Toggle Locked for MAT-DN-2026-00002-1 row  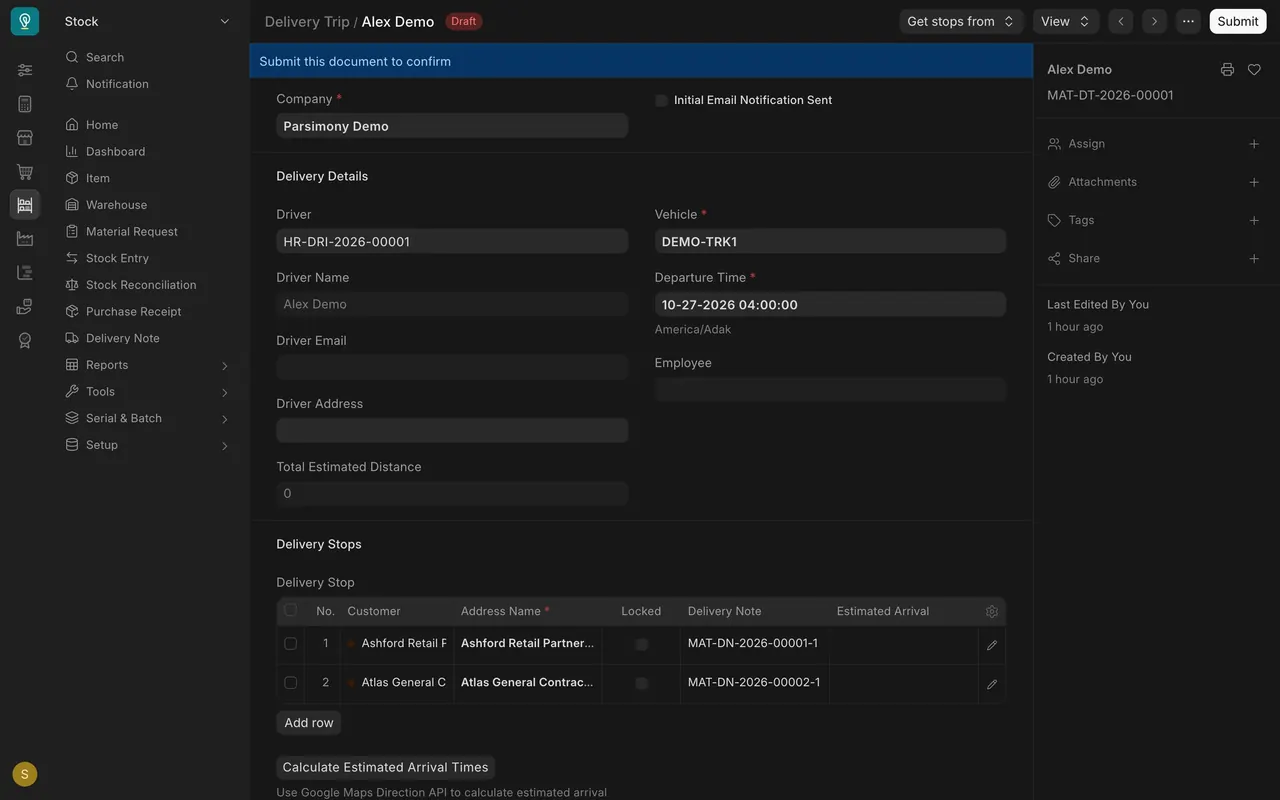(x=641, y=683)
